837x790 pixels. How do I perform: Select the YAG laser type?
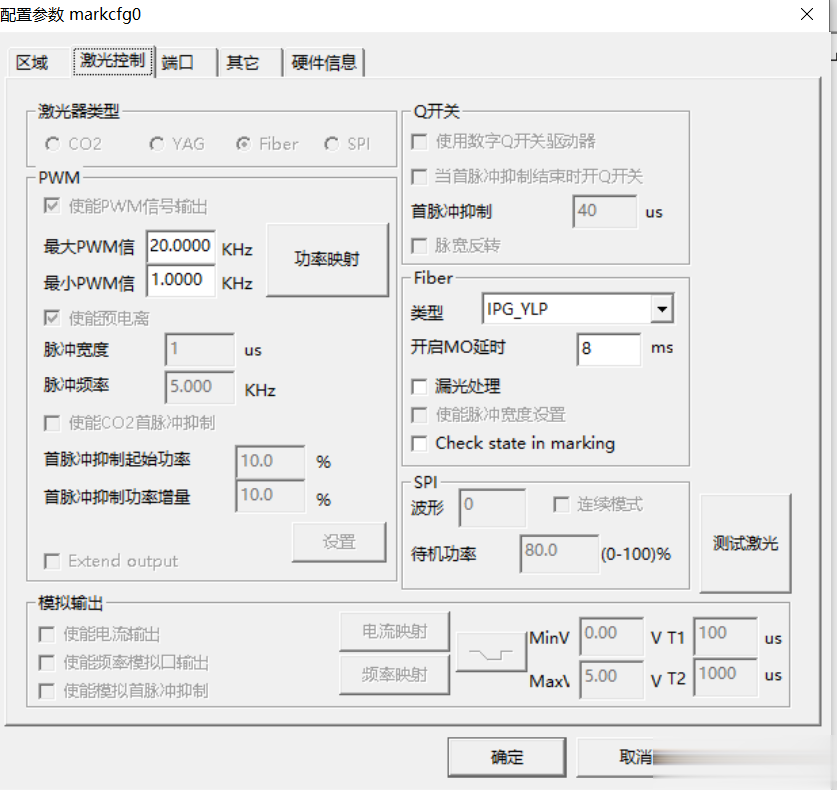tap(157, 143)
